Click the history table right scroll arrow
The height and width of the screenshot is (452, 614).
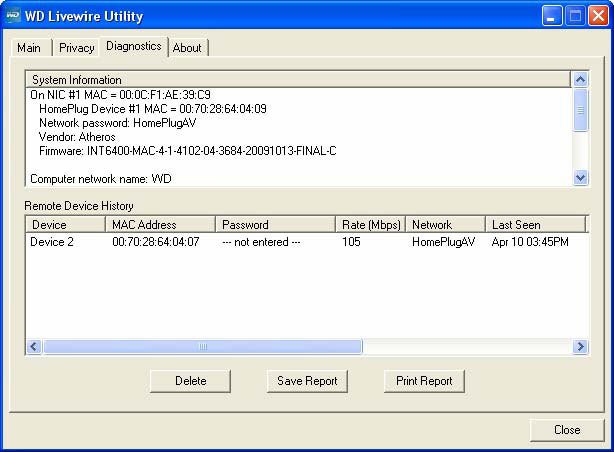(x=580, y=347)
